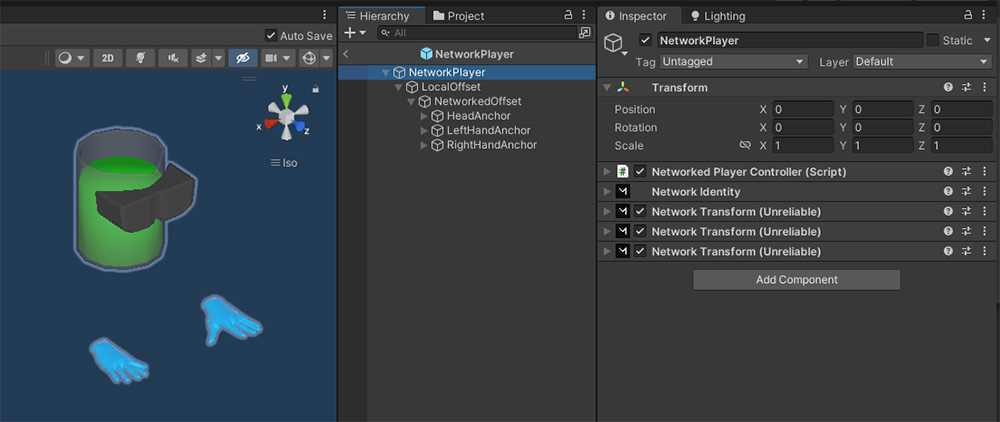
Task: Click the Position X field
Action: 803,109
